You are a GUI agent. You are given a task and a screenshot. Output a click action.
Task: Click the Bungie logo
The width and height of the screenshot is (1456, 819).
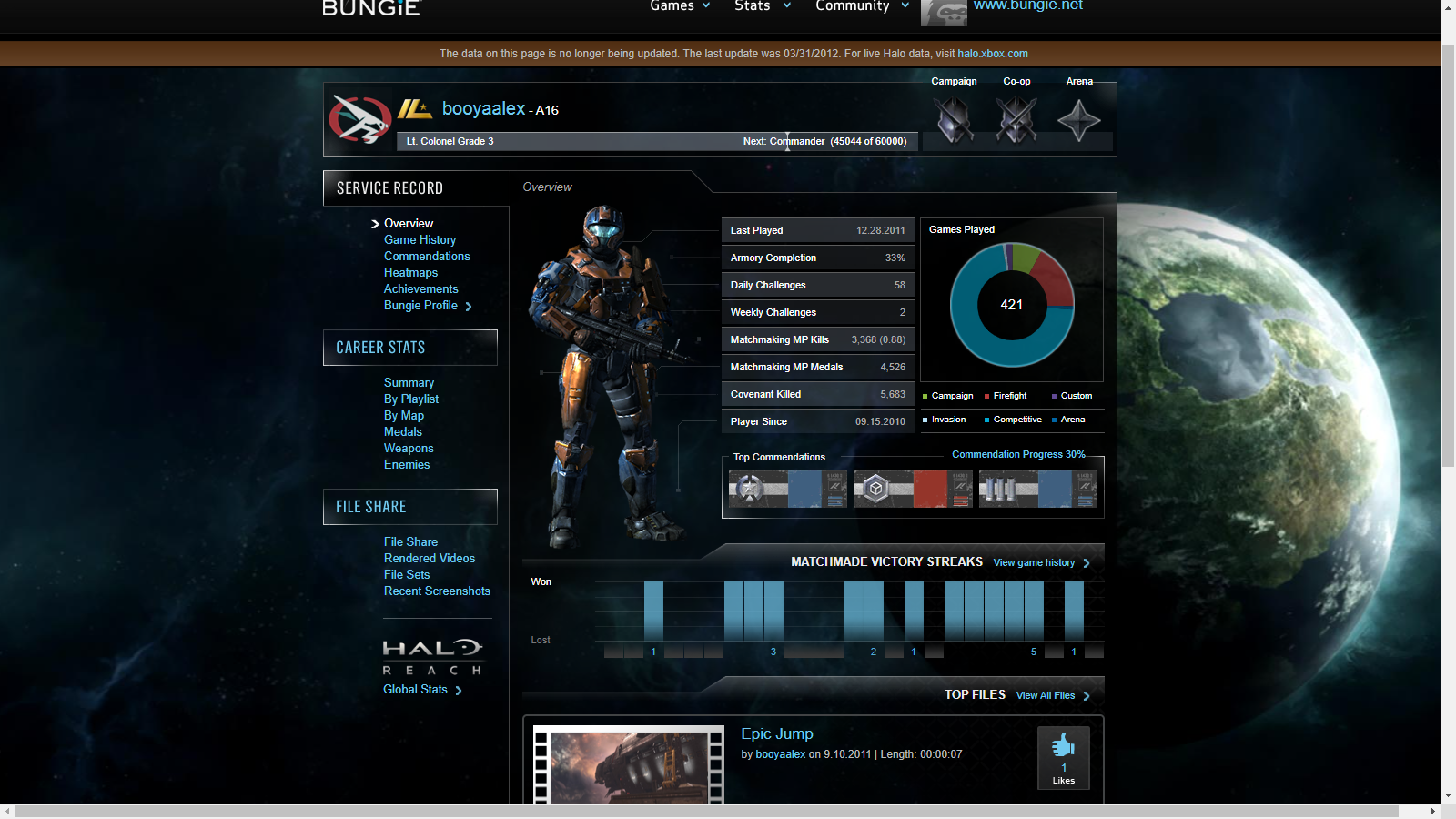(371, 8)
